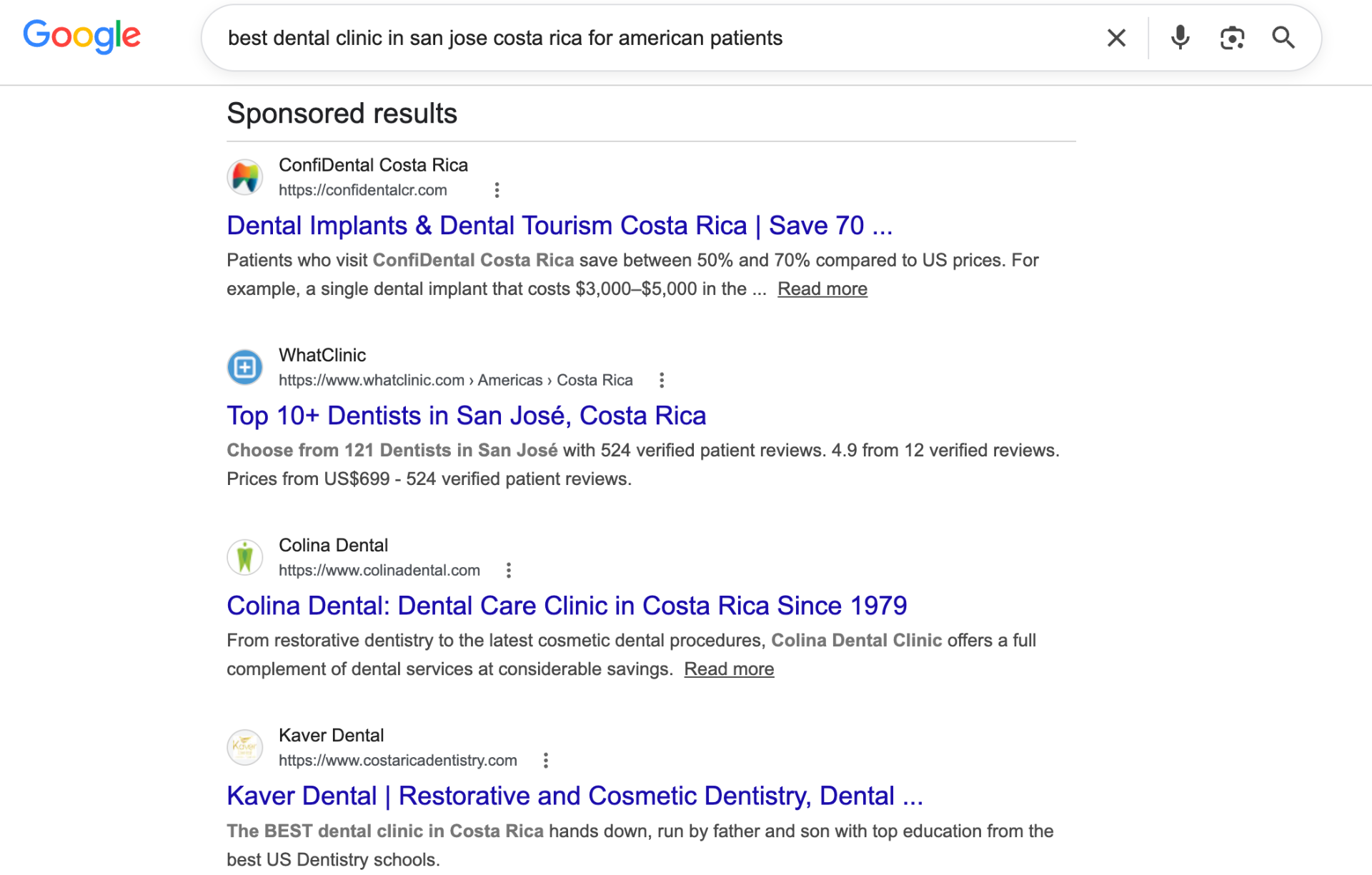Open three-dot menu beside WhatClinic URL
Image resolution: width=1372 pixels, height=875 pixels.
[x=662, y=380]
